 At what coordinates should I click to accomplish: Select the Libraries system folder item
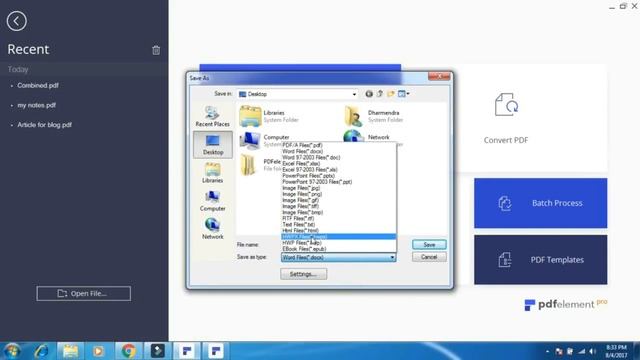click(269, 116)
